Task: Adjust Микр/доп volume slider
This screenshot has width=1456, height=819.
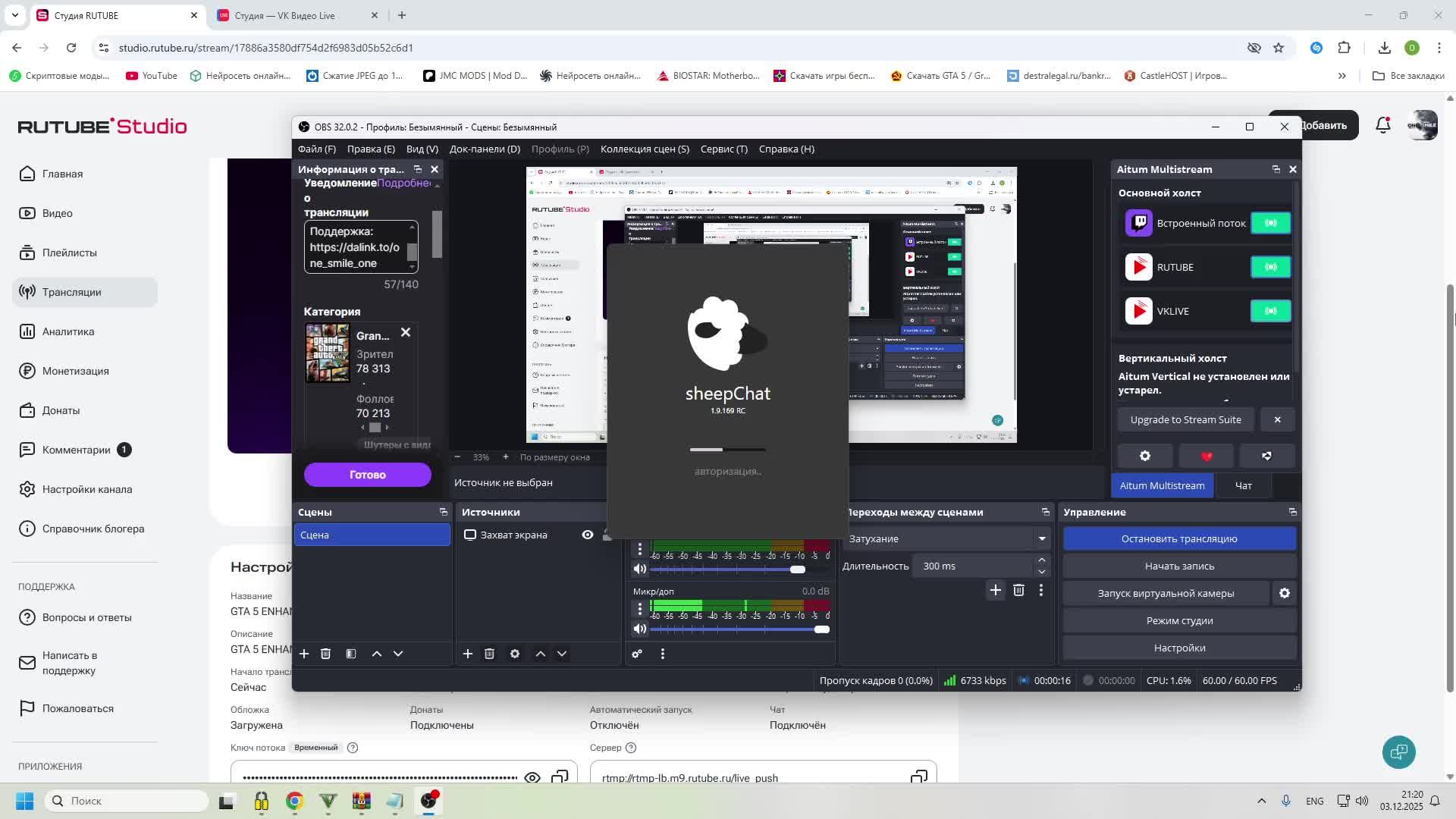Action: (x=821, y=629)
